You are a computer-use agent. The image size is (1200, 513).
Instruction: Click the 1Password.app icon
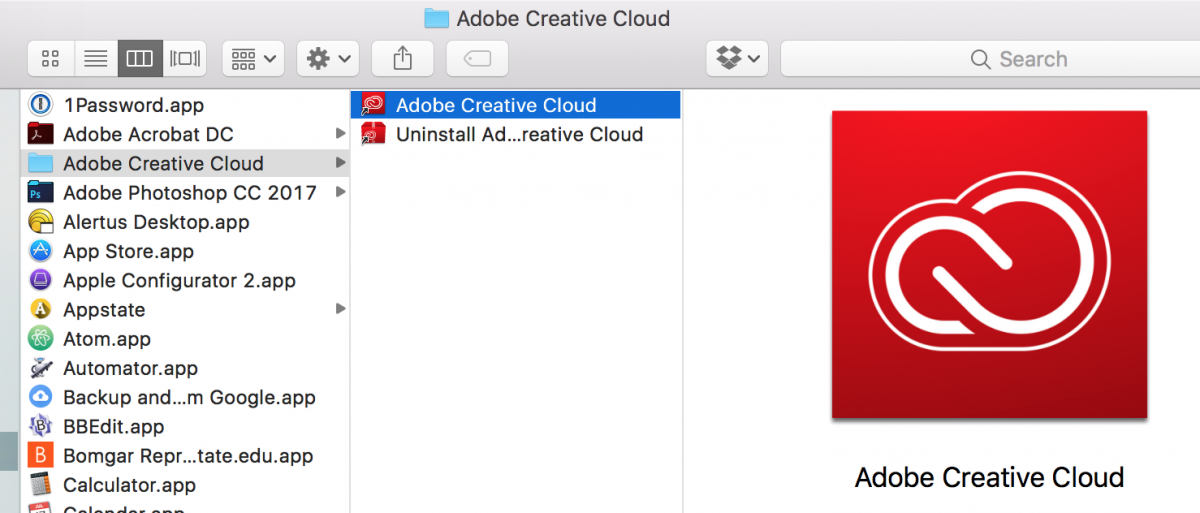pos(41,105)
